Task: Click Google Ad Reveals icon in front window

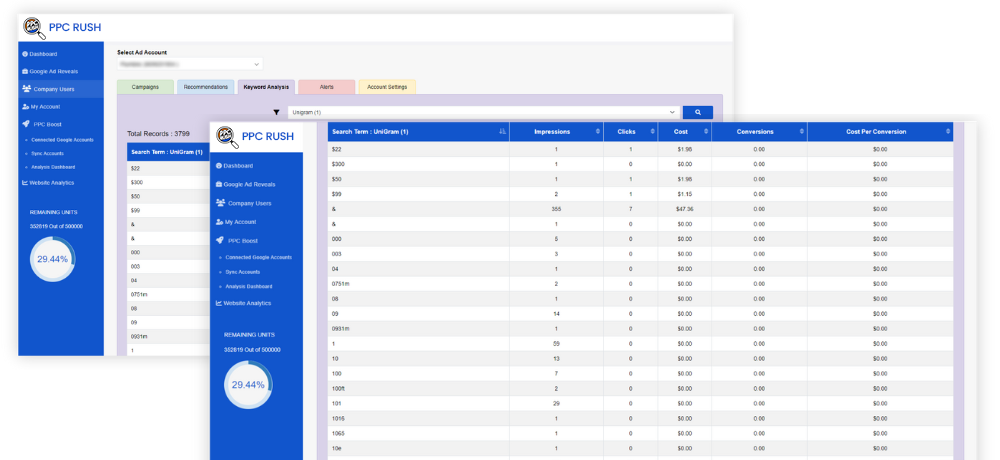Action: coord(219,184)
